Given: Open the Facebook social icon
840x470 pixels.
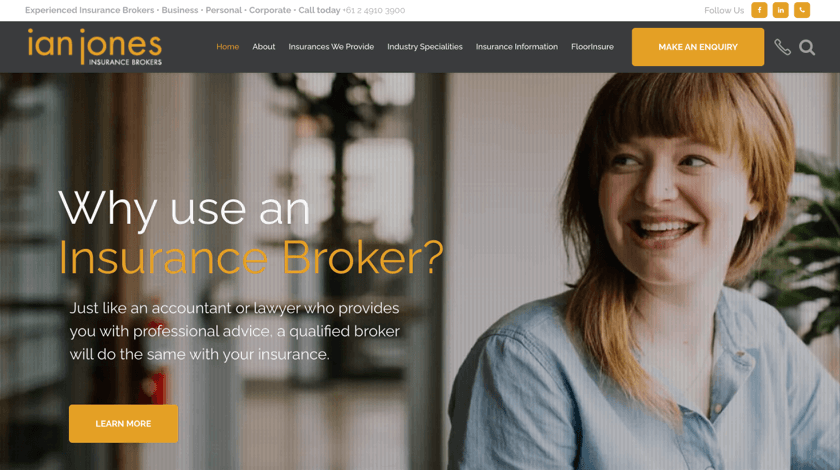Looking at the screenshot, I should point(759,10).
